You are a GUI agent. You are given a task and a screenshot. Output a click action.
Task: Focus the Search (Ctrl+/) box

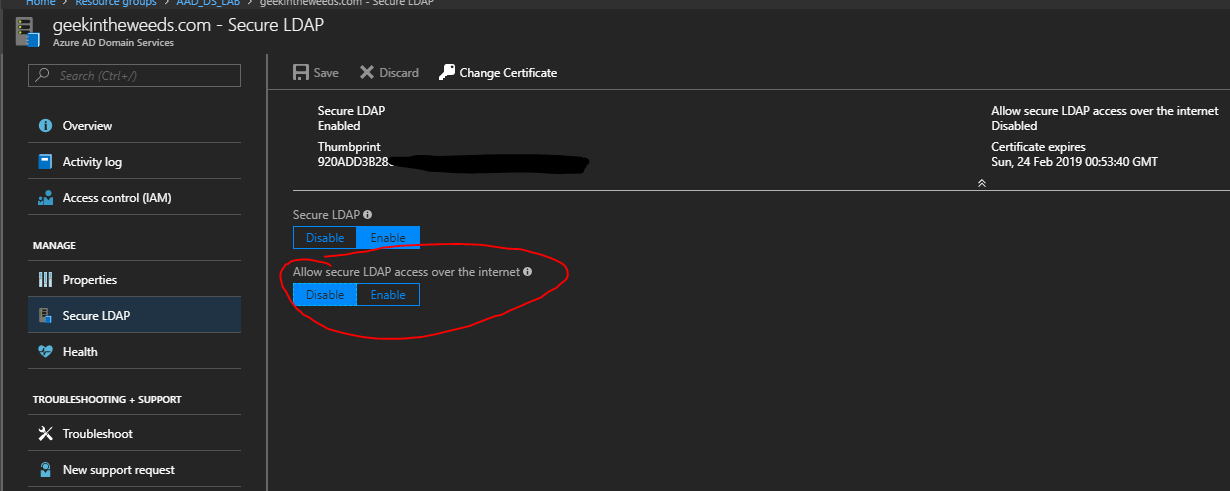click(x=134, y=76)
